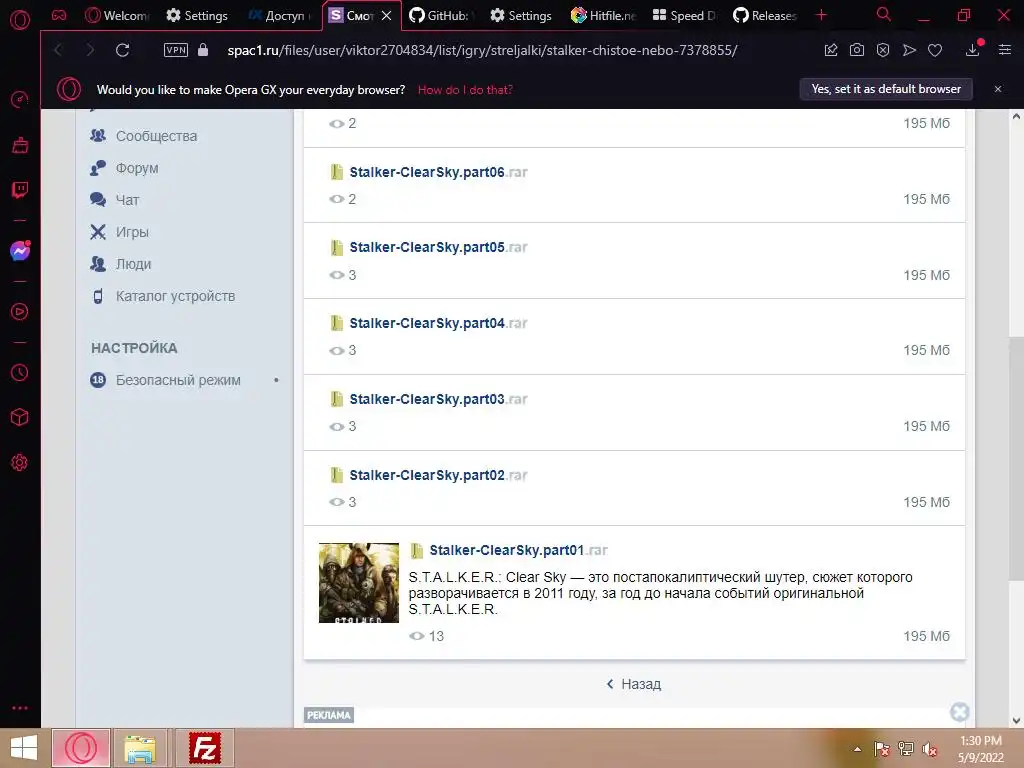Click the search tabs magnifier icon
The height and width of the screenshot is (768, 1024).
tap(884, 14)
